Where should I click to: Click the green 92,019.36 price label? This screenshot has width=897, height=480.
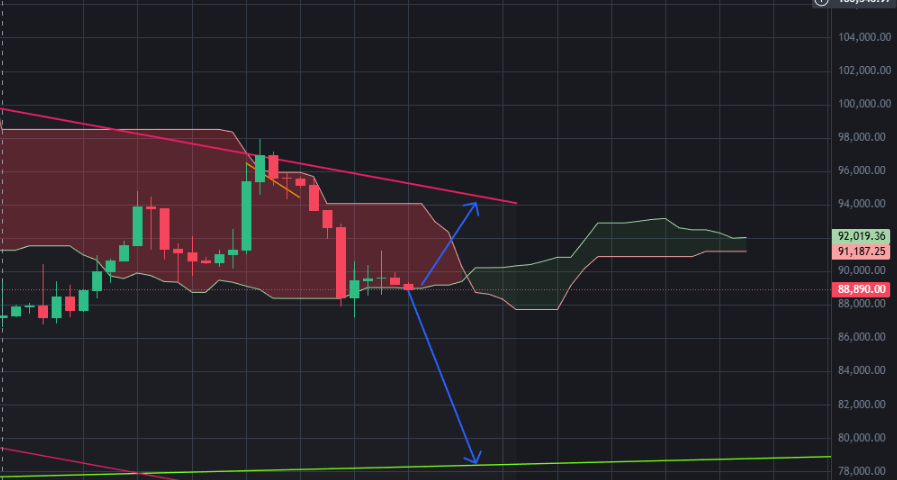[x=862, y=236]
